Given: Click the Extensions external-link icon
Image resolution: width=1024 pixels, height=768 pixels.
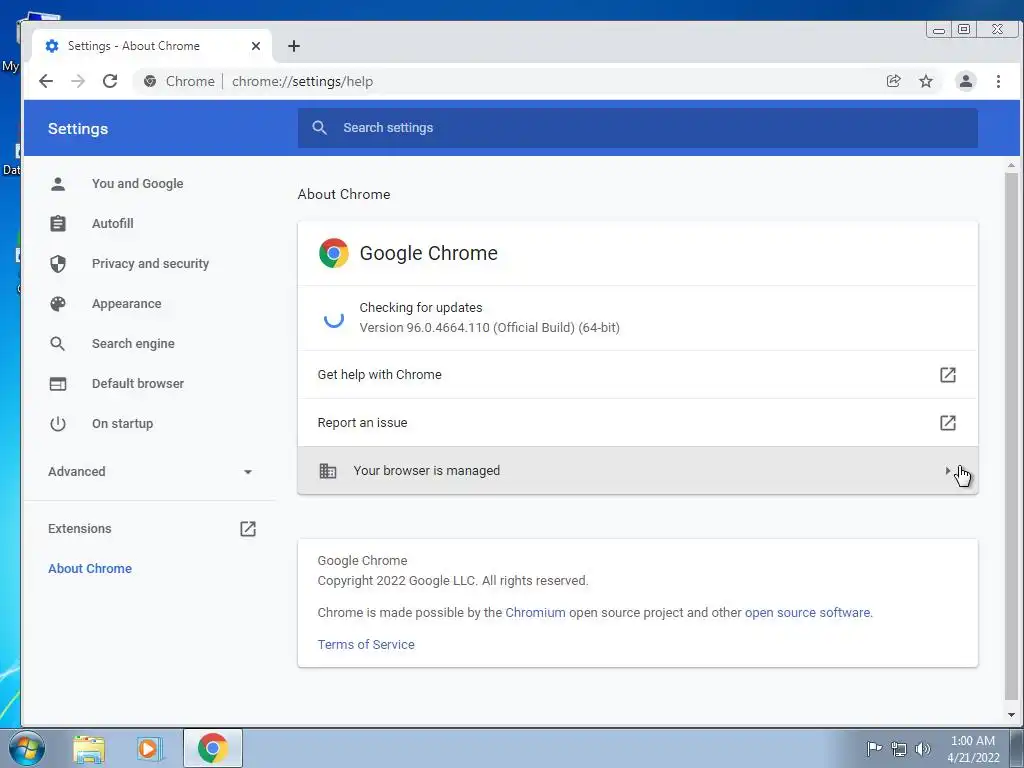Looking at the screenshot, I should coord(248,528).
